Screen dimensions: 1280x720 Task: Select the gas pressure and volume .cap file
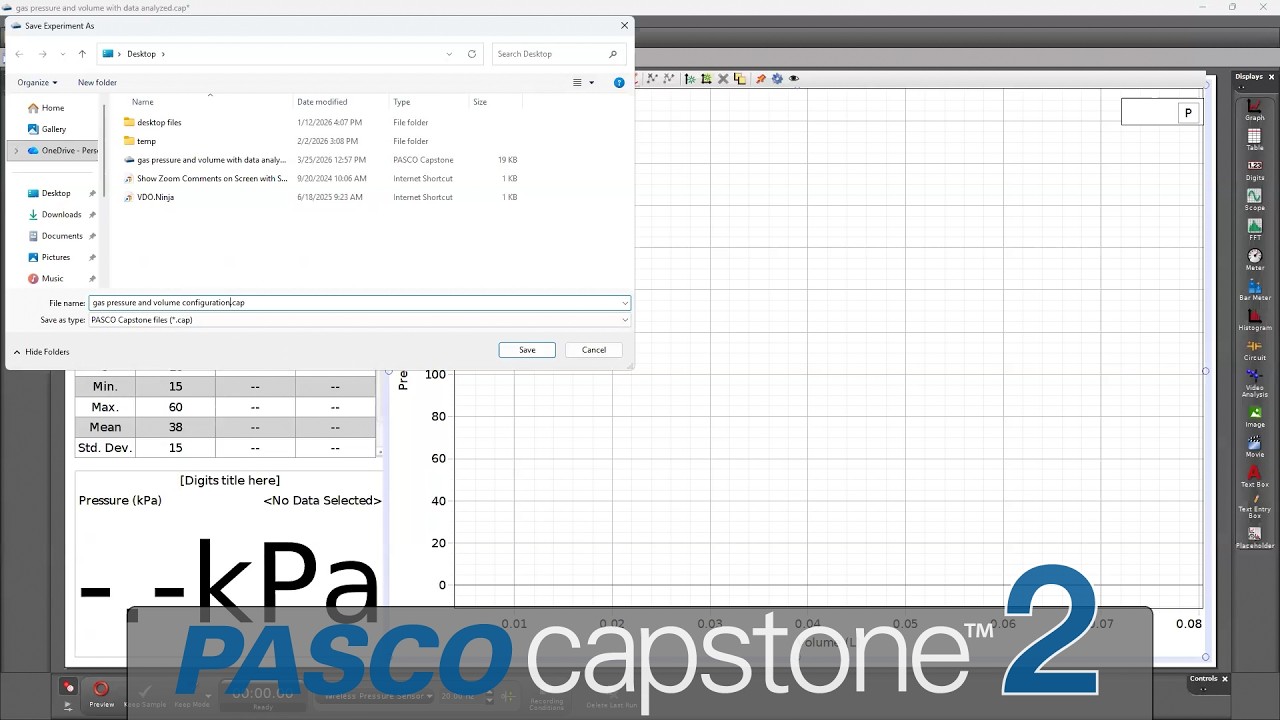click(211, 160)
